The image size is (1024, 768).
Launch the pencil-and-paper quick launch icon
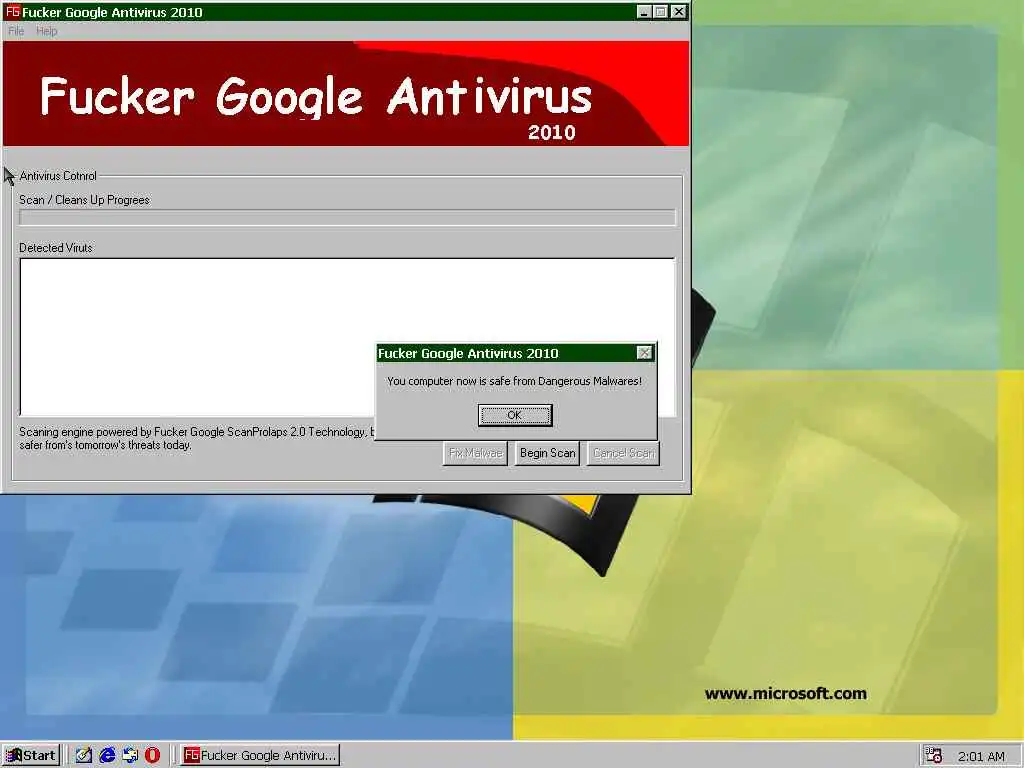coord(84,756)
